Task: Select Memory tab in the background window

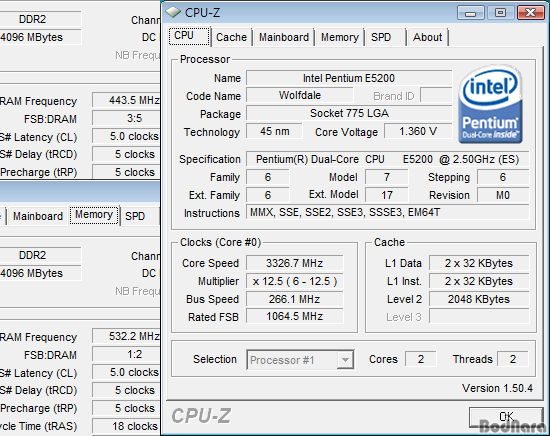Action: point(94,215)
